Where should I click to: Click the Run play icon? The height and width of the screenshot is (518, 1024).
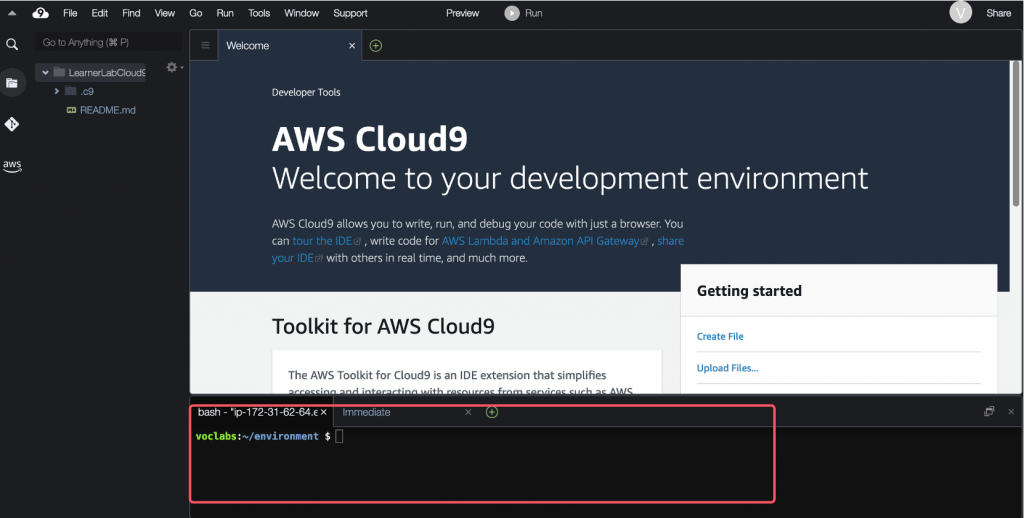click(512, 13)
